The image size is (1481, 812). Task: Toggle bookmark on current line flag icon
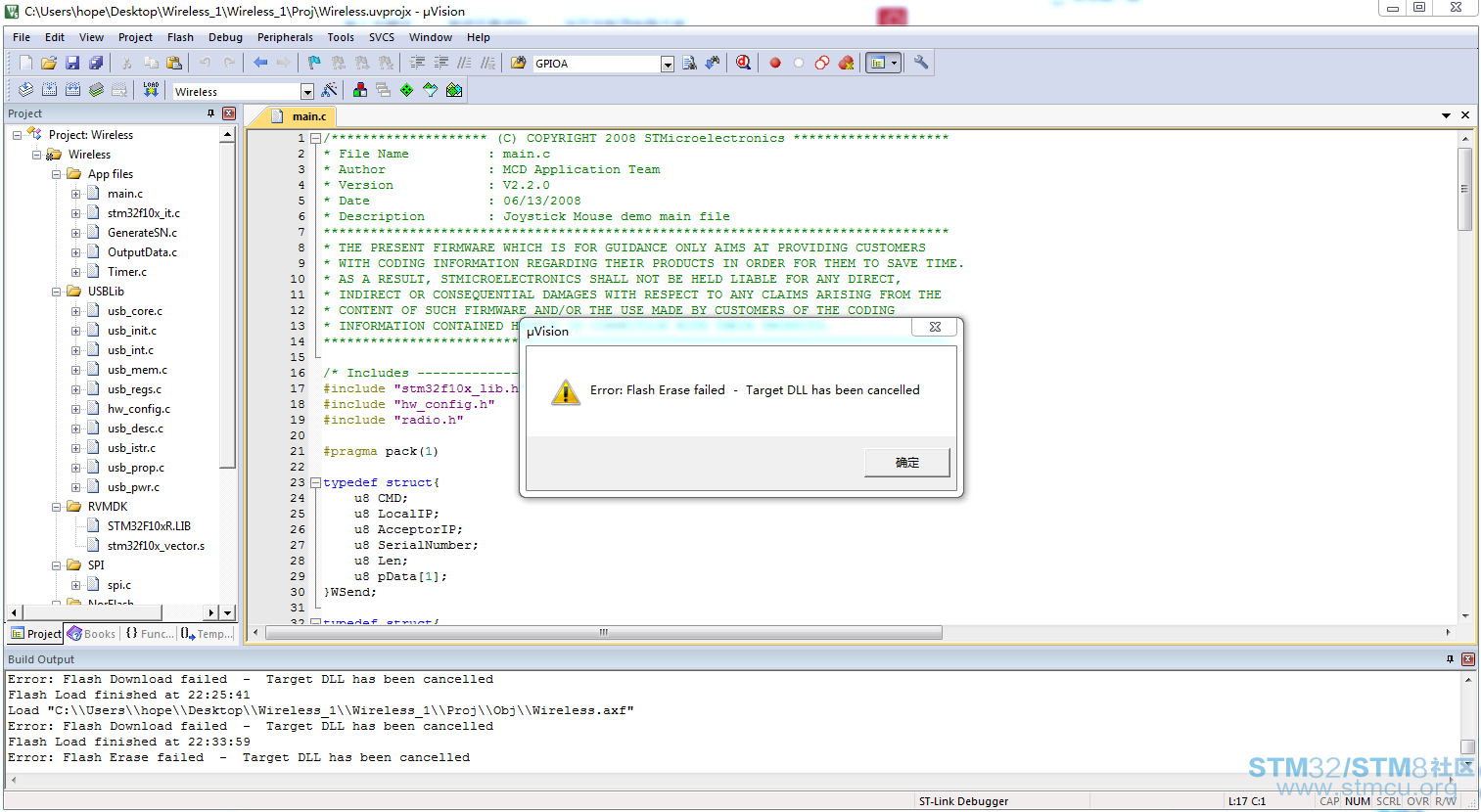314,63
